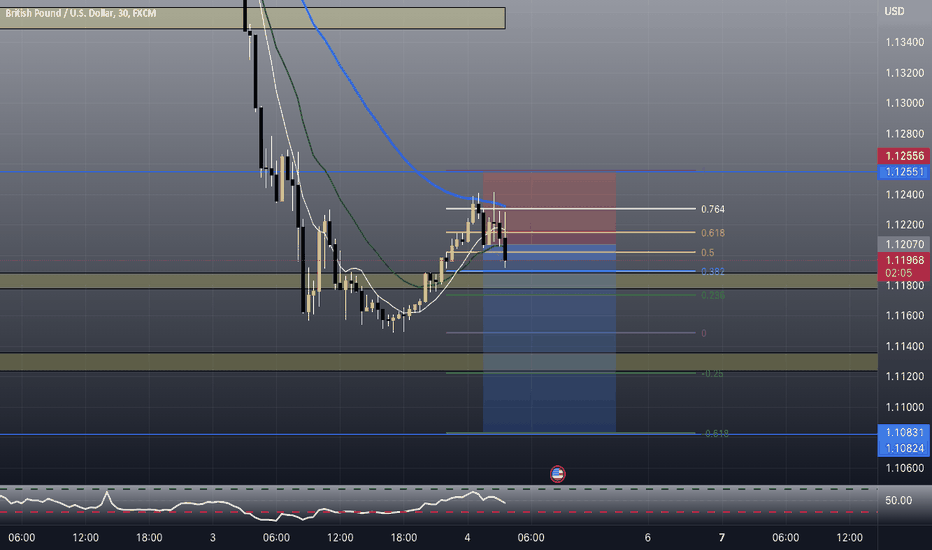
Task: Click the USD currency label on price axis
Action: (894, 11)
